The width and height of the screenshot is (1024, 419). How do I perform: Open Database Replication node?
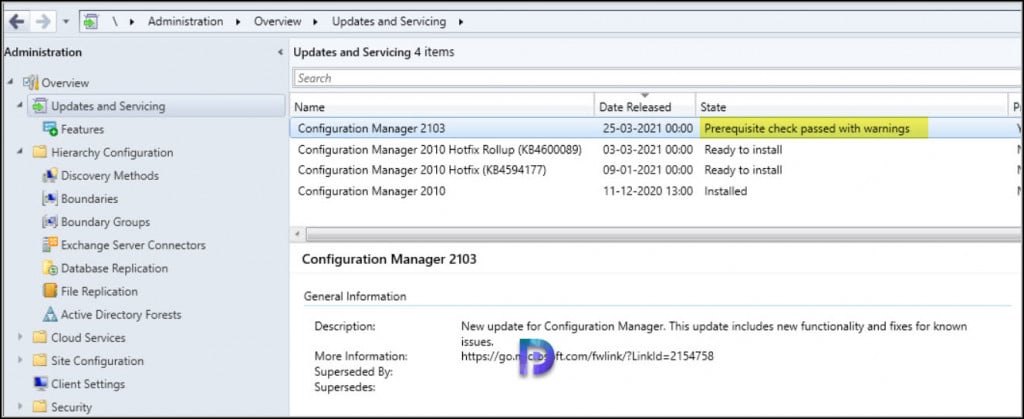(114, 268)
